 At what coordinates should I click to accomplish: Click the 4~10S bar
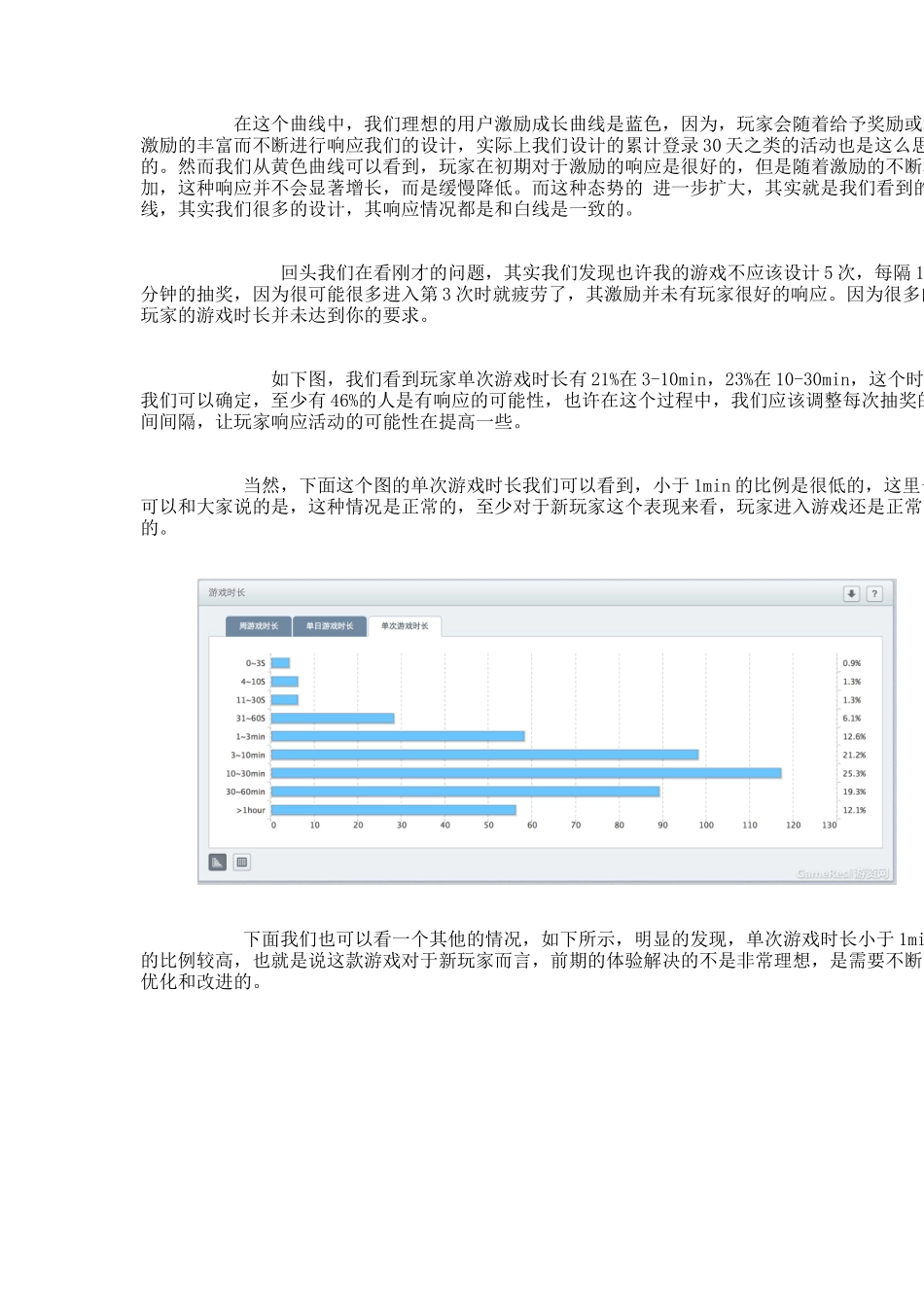pos(285,682)
